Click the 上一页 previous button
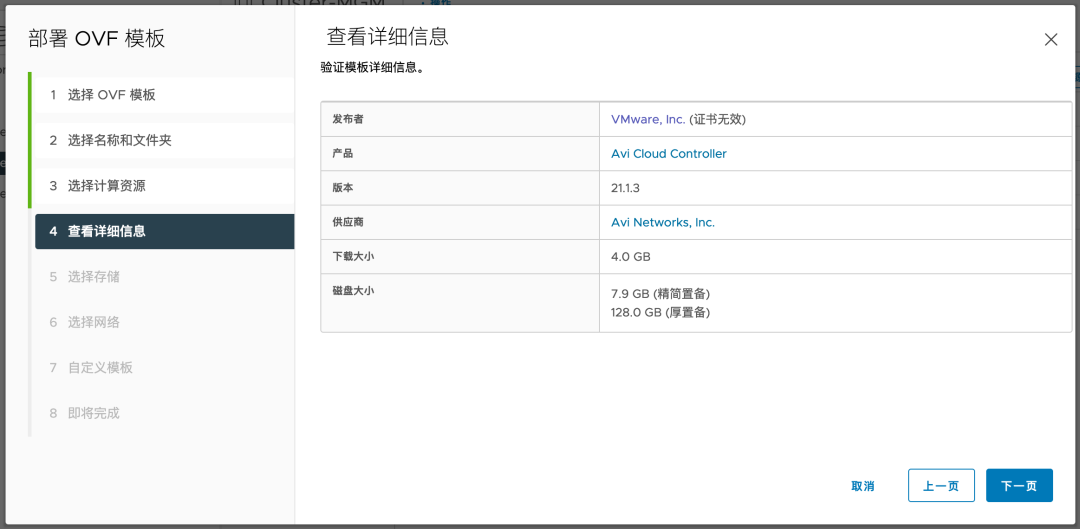The image size is (1080, 529). 941,486
